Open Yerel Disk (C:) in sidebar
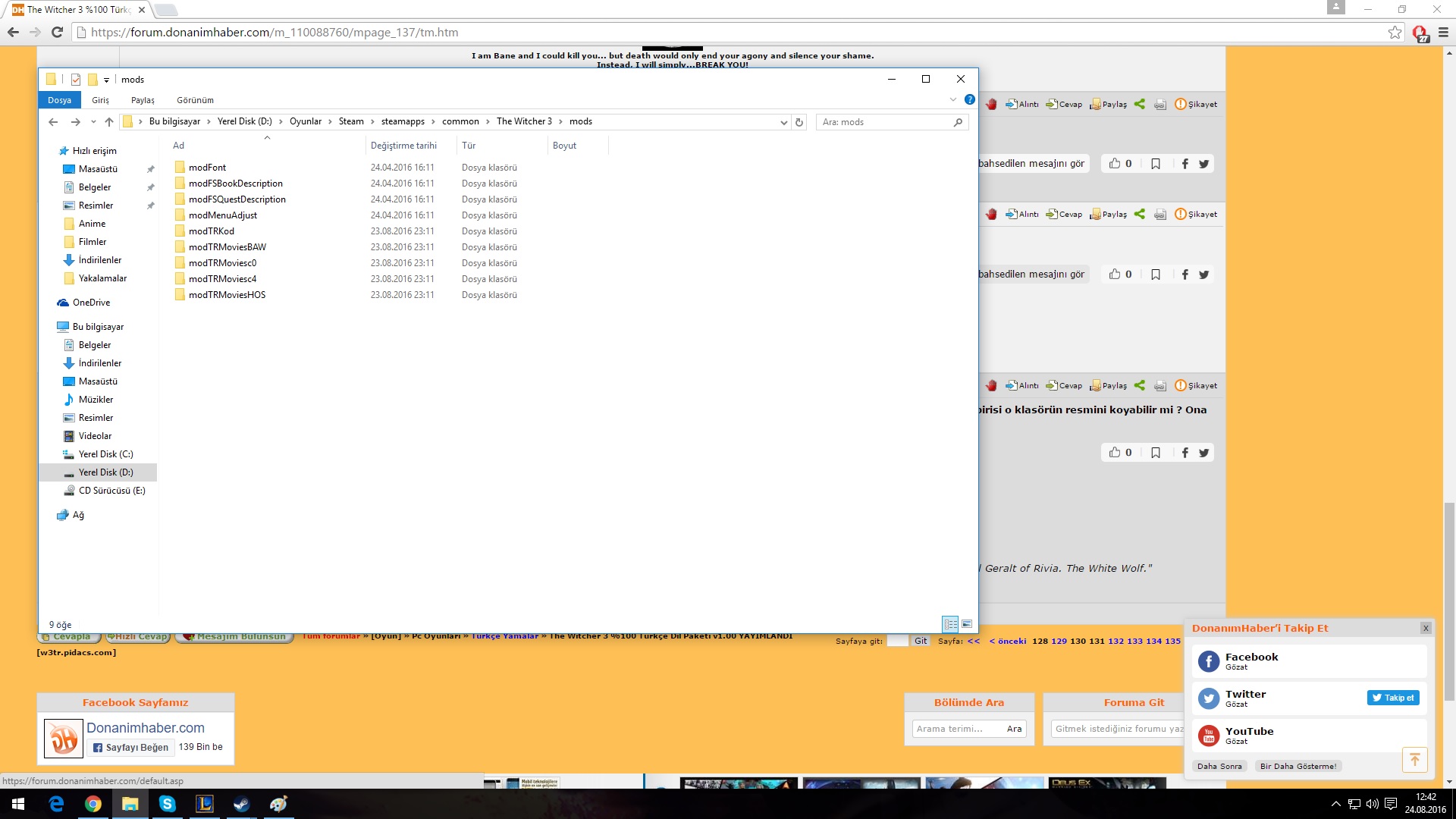The height and width of the screenshot is (819, 1456). click(x=105, y=454)
